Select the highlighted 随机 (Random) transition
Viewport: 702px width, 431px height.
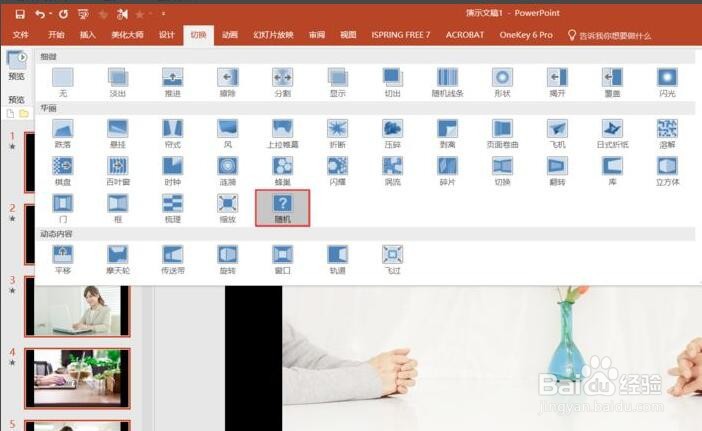click(283, 208)
